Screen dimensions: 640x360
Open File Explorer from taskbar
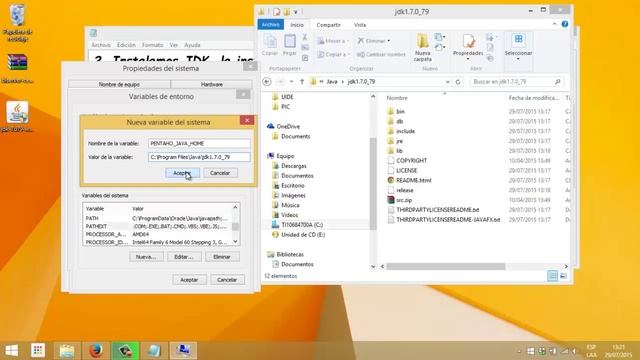tap(67, 351)
